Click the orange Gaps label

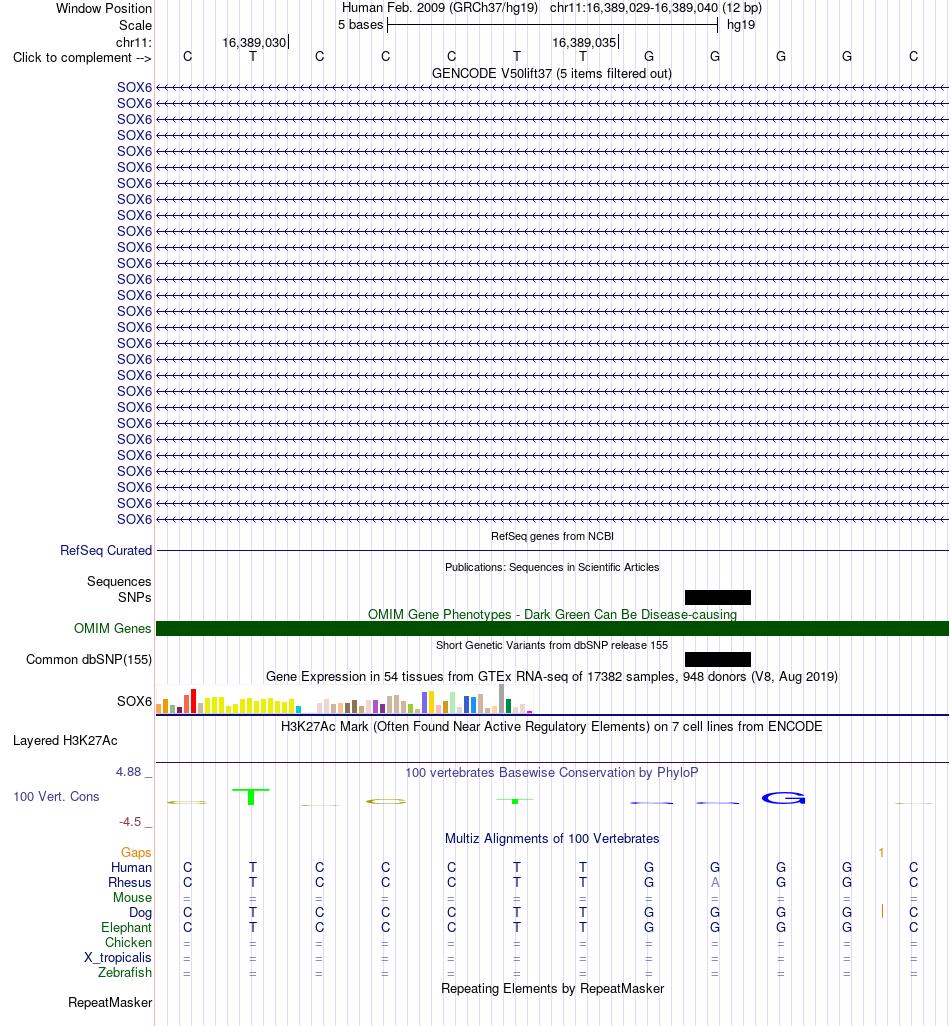[x=136, y=852]
